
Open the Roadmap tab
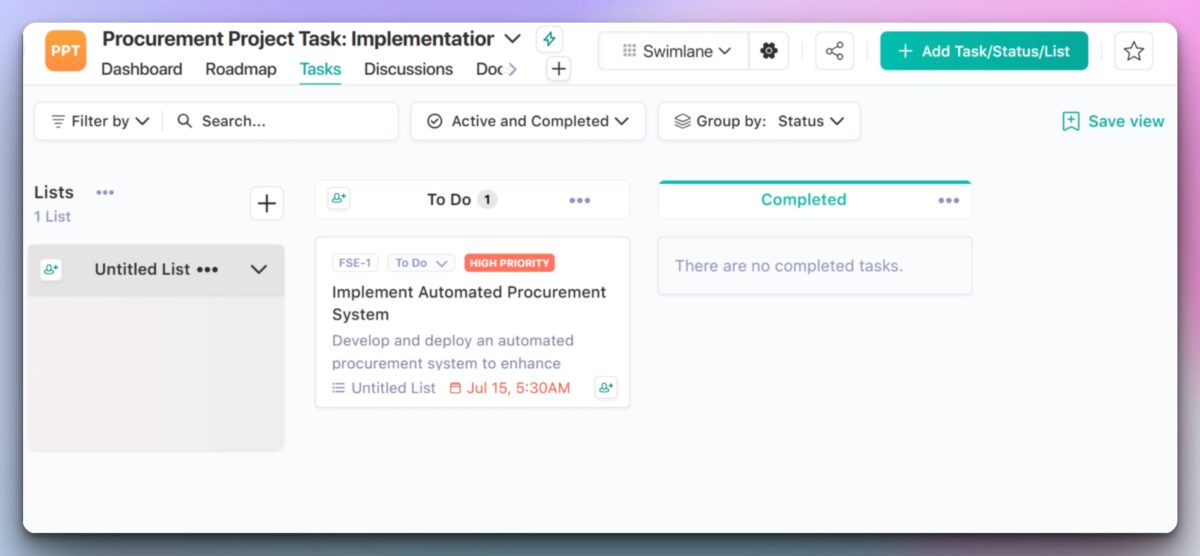pos(241,69)
